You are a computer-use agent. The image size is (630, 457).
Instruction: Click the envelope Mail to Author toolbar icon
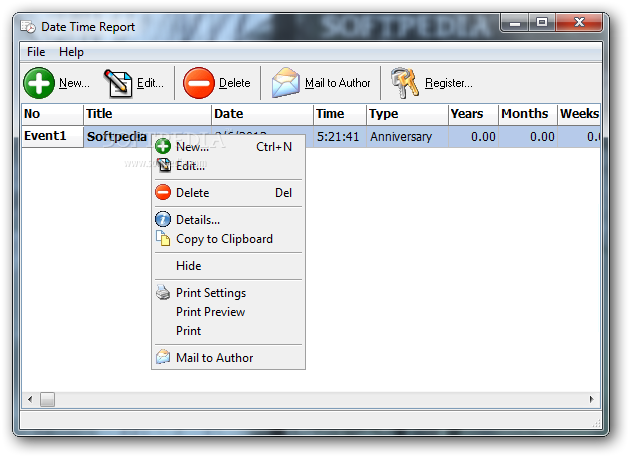(285, 82)
